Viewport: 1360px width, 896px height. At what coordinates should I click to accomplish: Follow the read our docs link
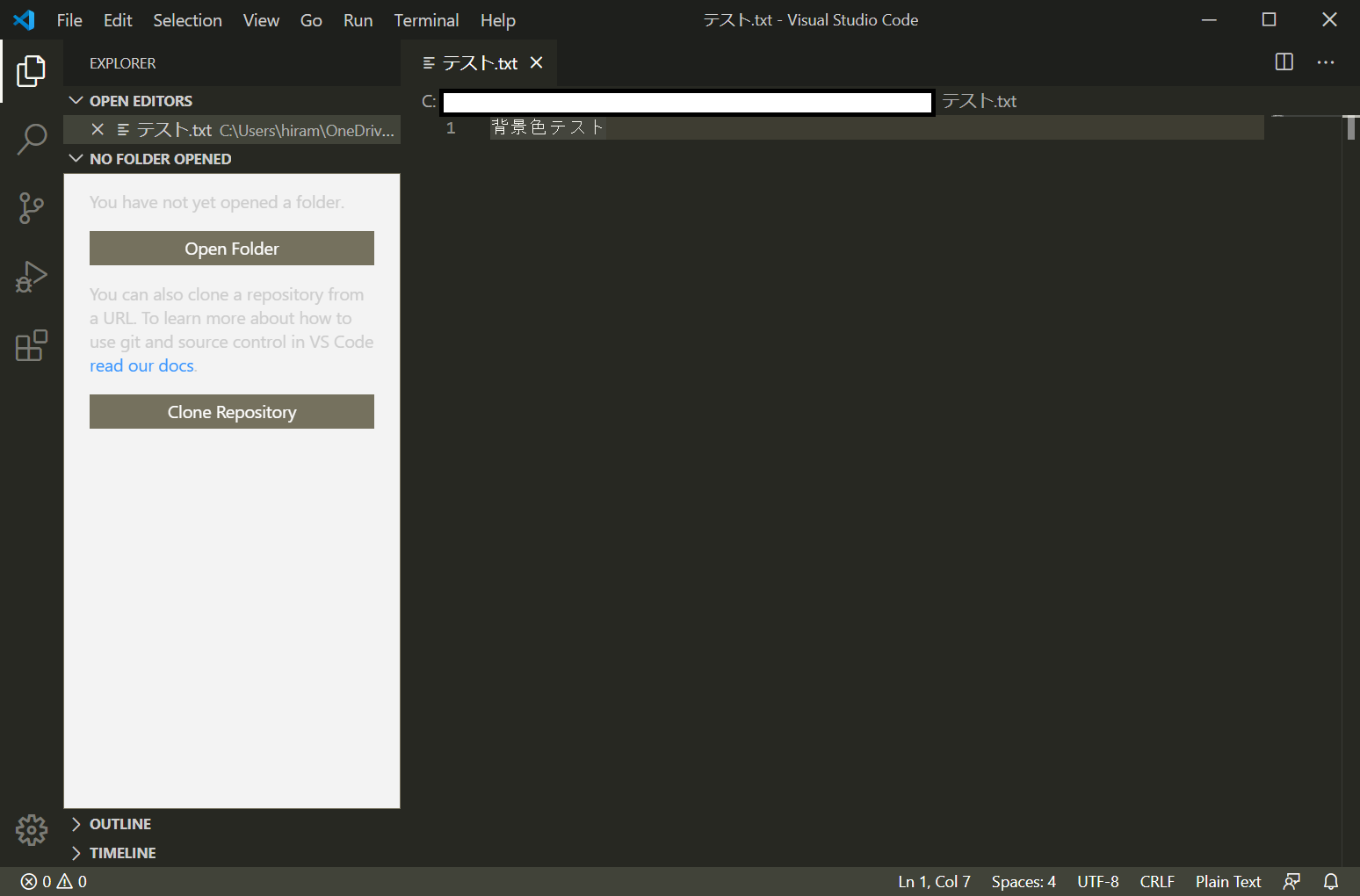141,365
